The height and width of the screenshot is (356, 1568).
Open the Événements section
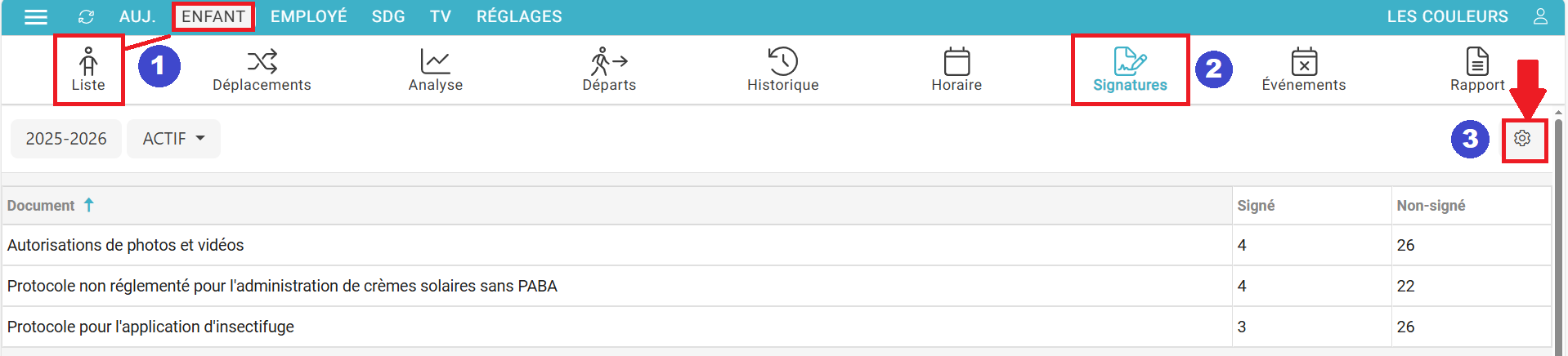click(x=1303, y=70)
